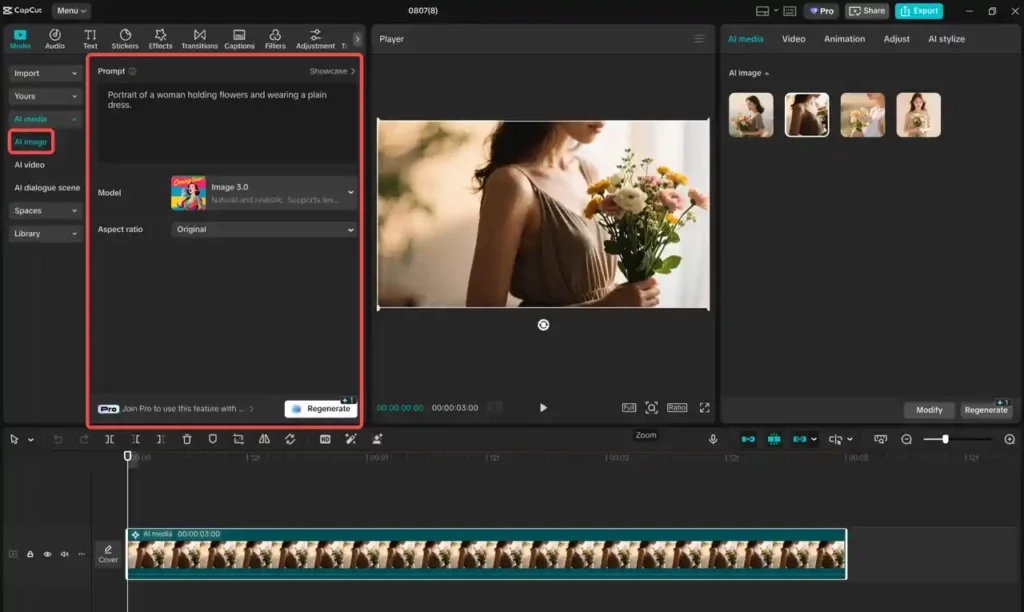1024x612 pixels.
Task: Expand the Import section in sidebar
Action: coord(45,73)
